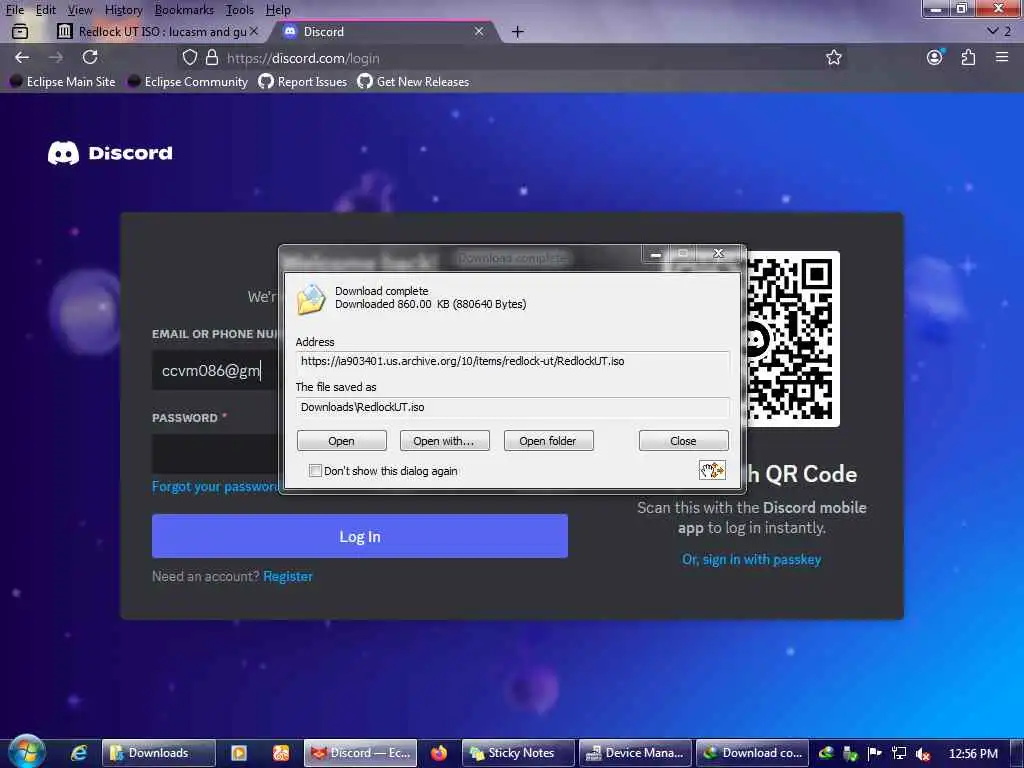Open the Downloads taskbar window
This screenshot has height=768, width=1024.
pos(159,753)
